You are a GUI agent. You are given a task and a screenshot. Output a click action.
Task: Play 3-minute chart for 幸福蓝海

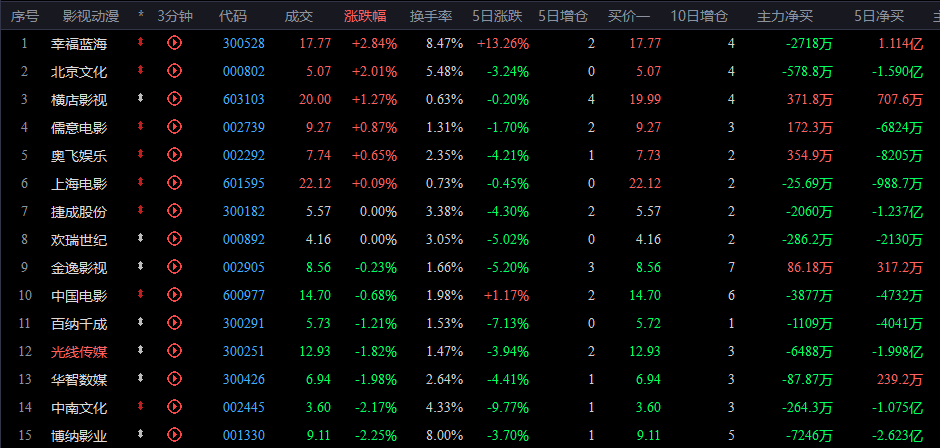click(174, 43)
